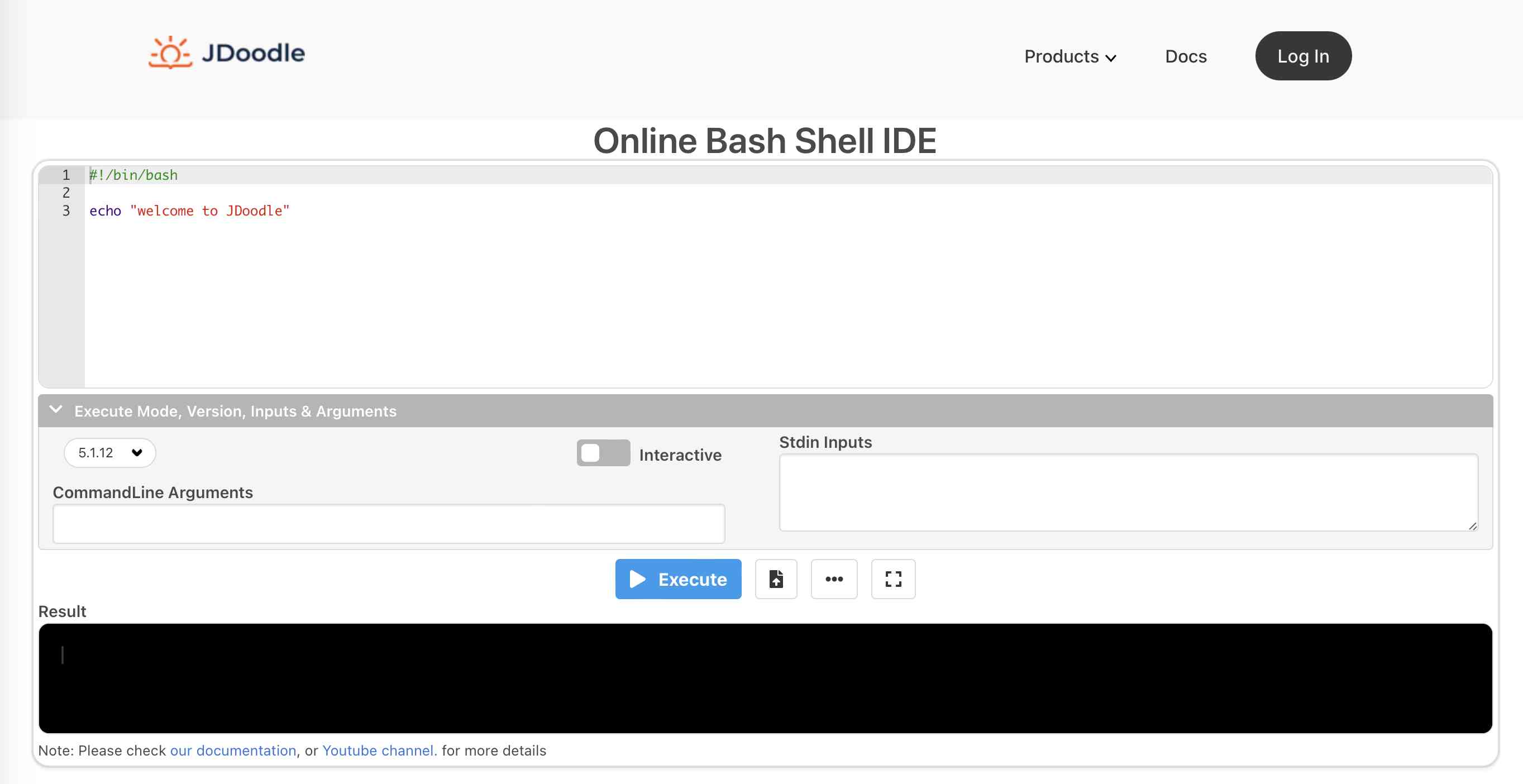Toggle the Interactive mode switch
The height and width of the screenshot is (784, 1523).
603,453
